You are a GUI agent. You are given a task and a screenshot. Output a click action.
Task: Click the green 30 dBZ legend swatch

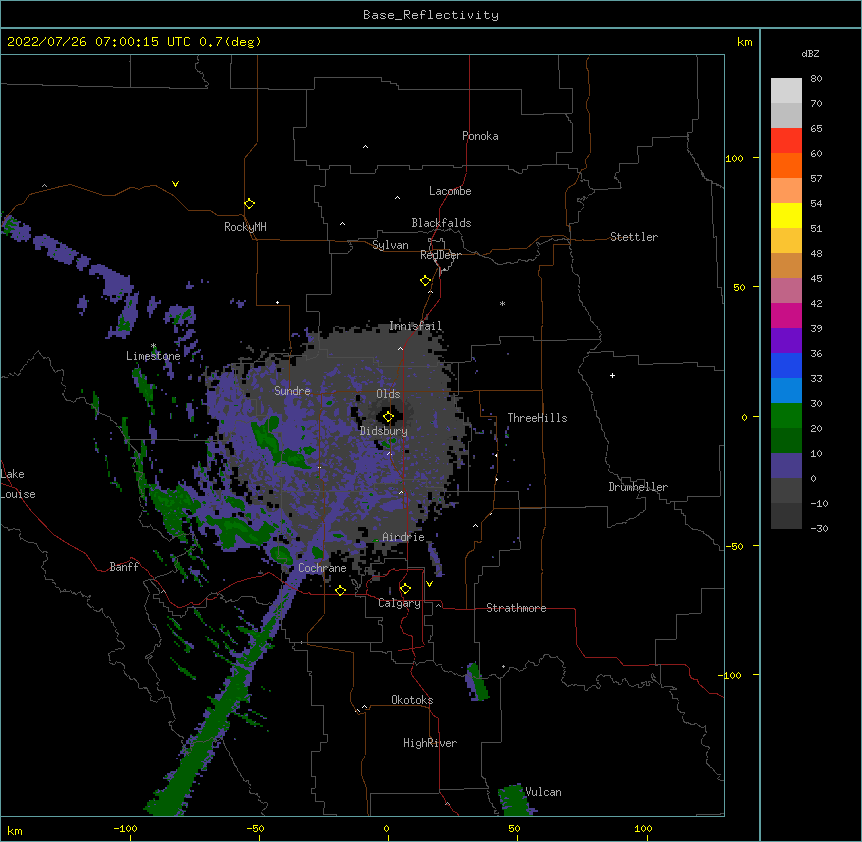[786, 416]
